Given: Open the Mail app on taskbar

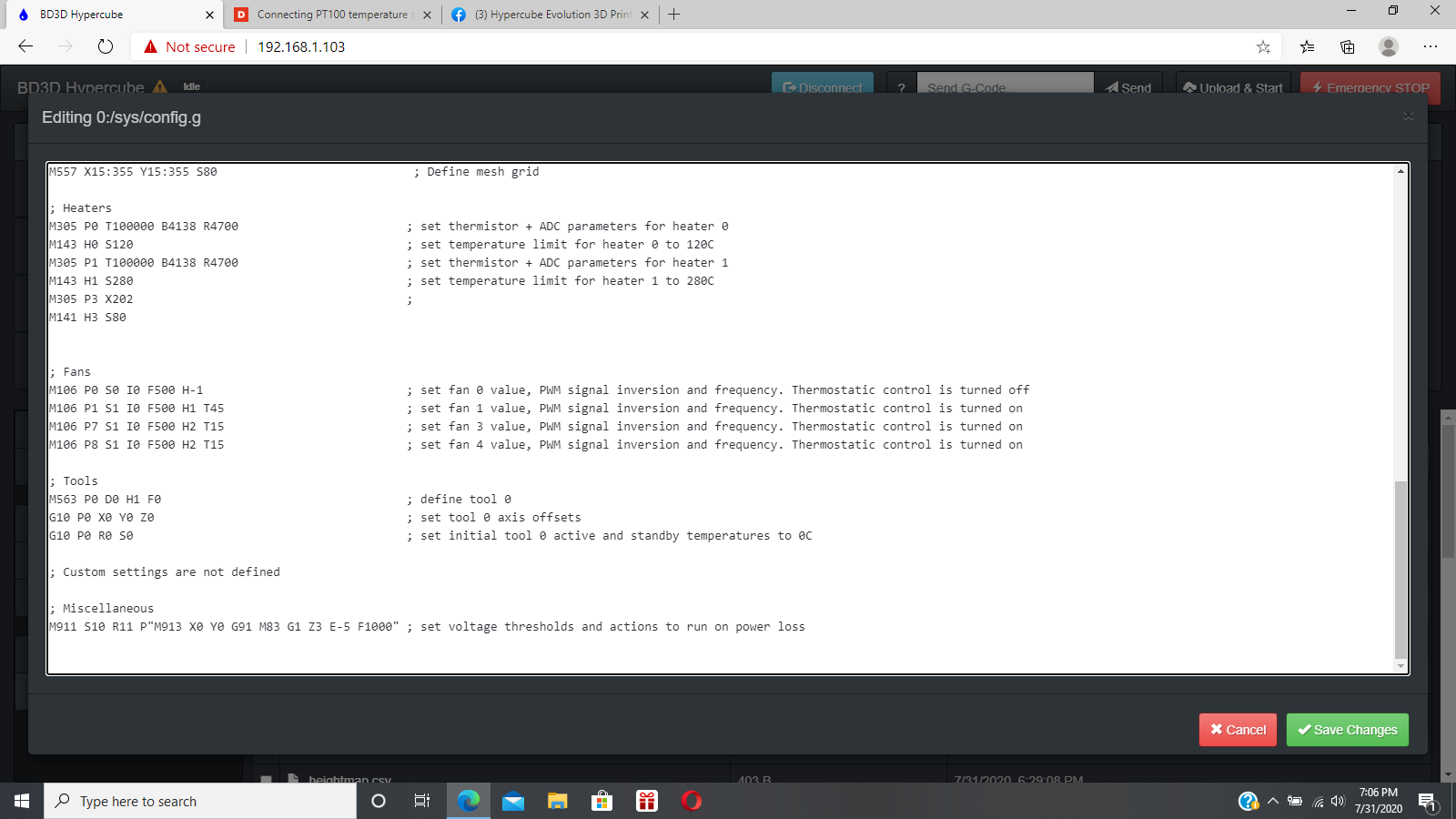Looking at the screenshot, I should tap(513, 801).
